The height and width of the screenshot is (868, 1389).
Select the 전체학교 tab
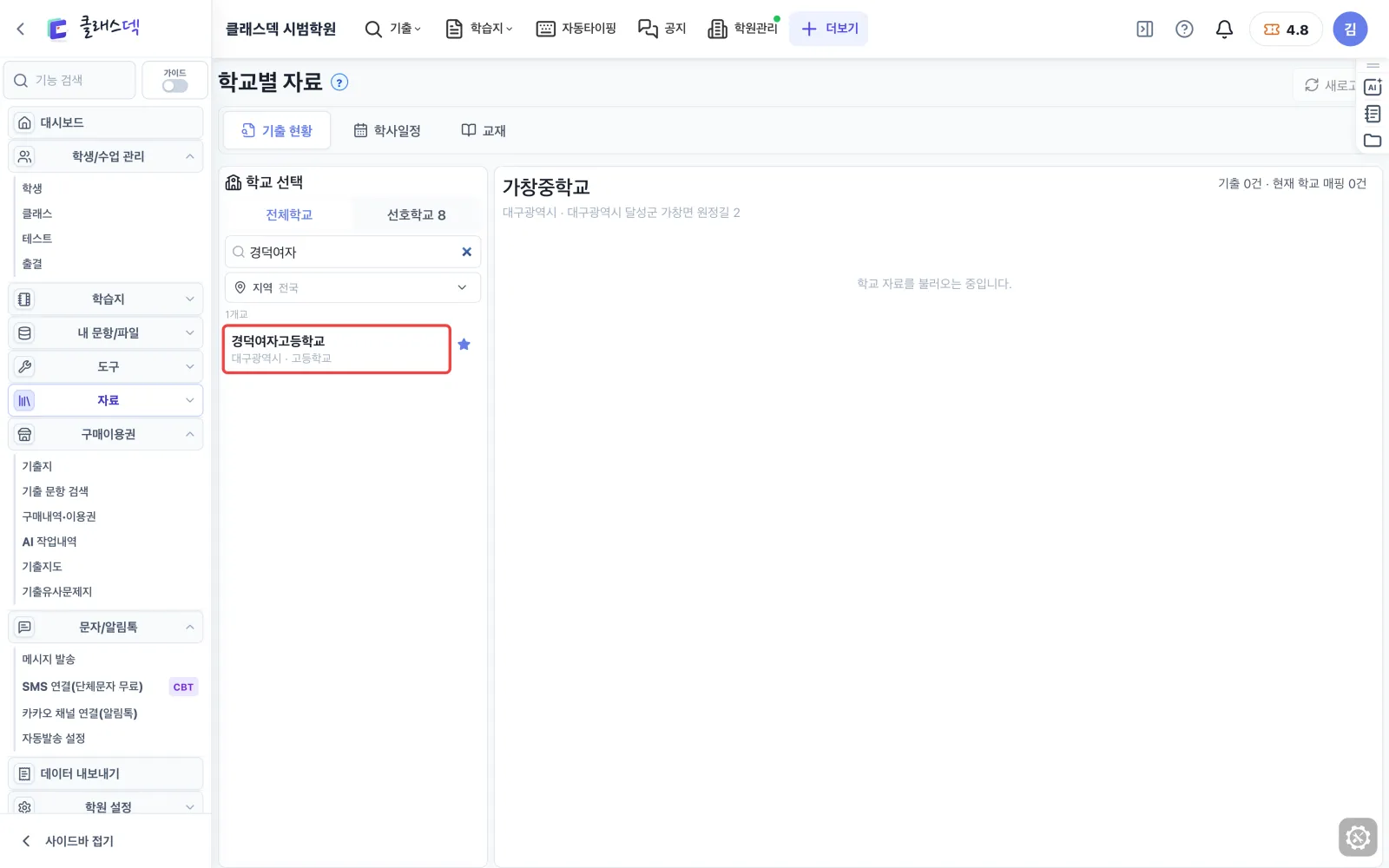coord(289,214)
